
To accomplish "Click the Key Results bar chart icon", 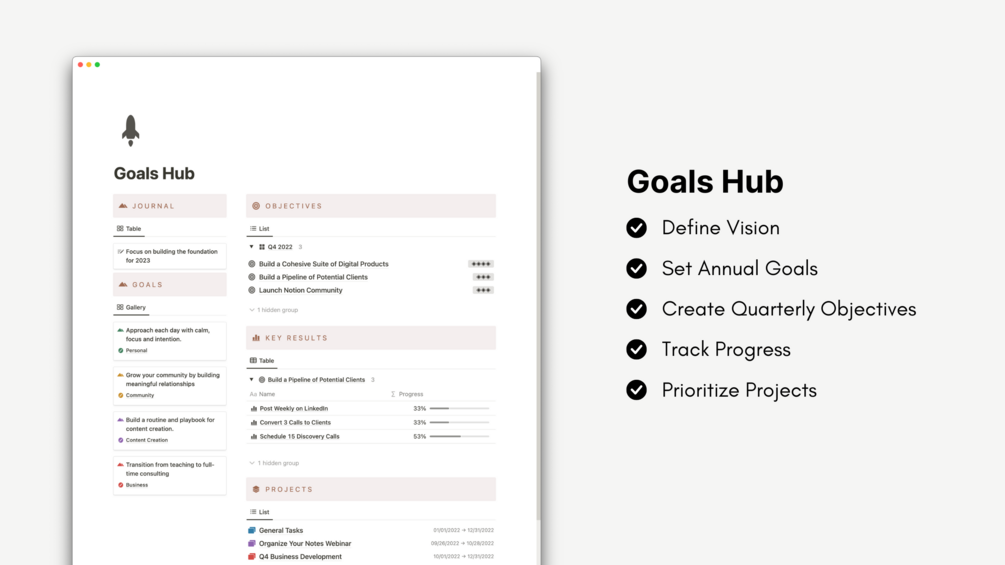I will coord(256,338).
